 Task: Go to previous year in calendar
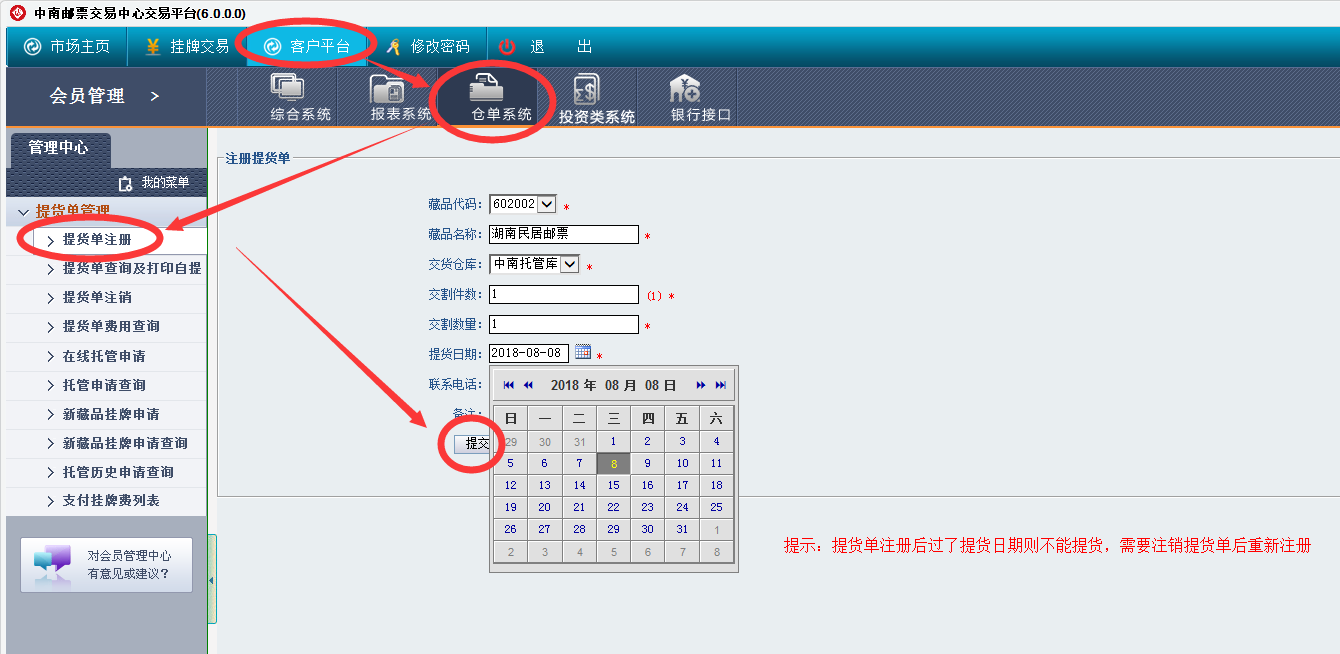click(x=509, y=385)
